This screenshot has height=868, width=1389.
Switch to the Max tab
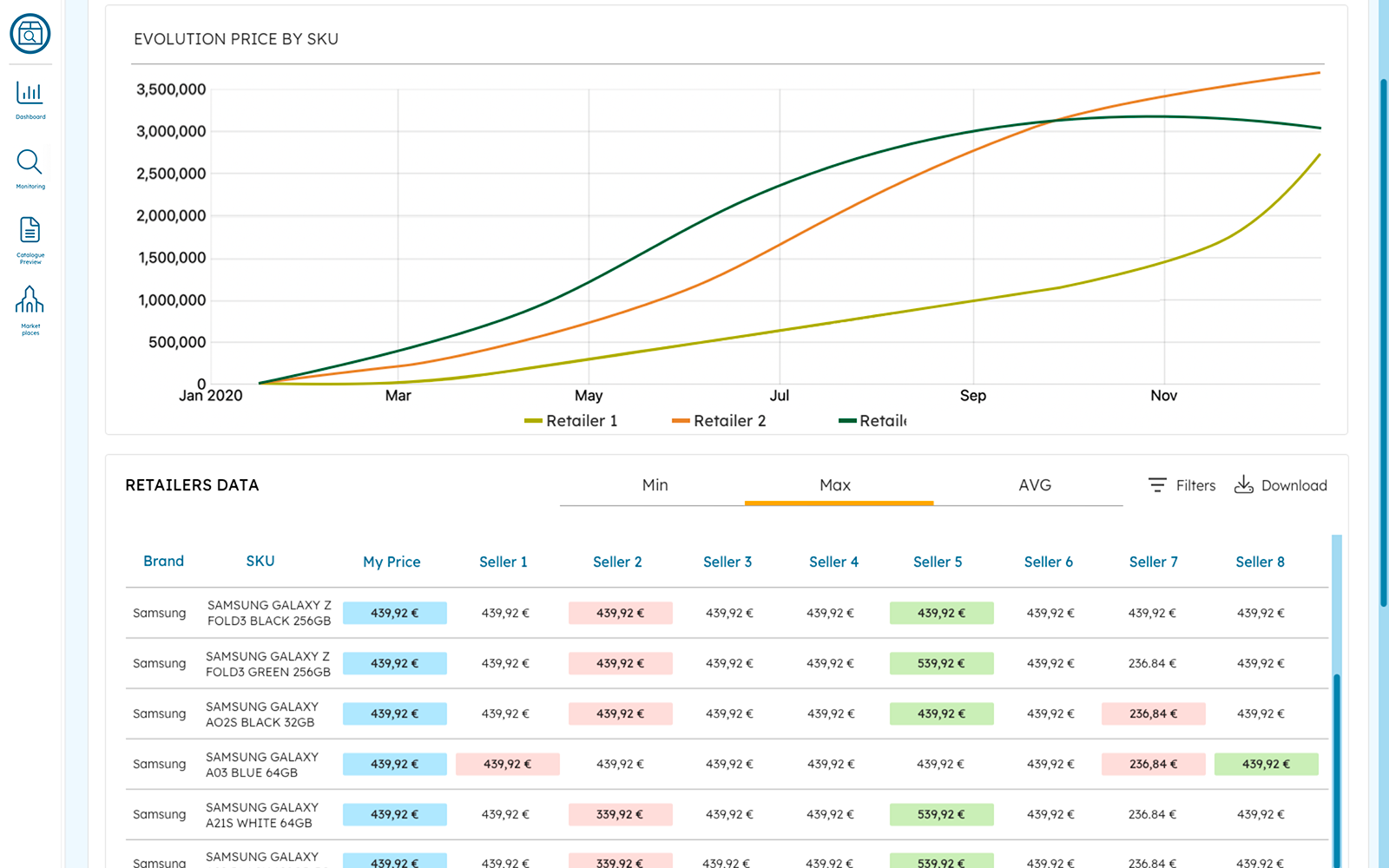click(x=835, y=485)
